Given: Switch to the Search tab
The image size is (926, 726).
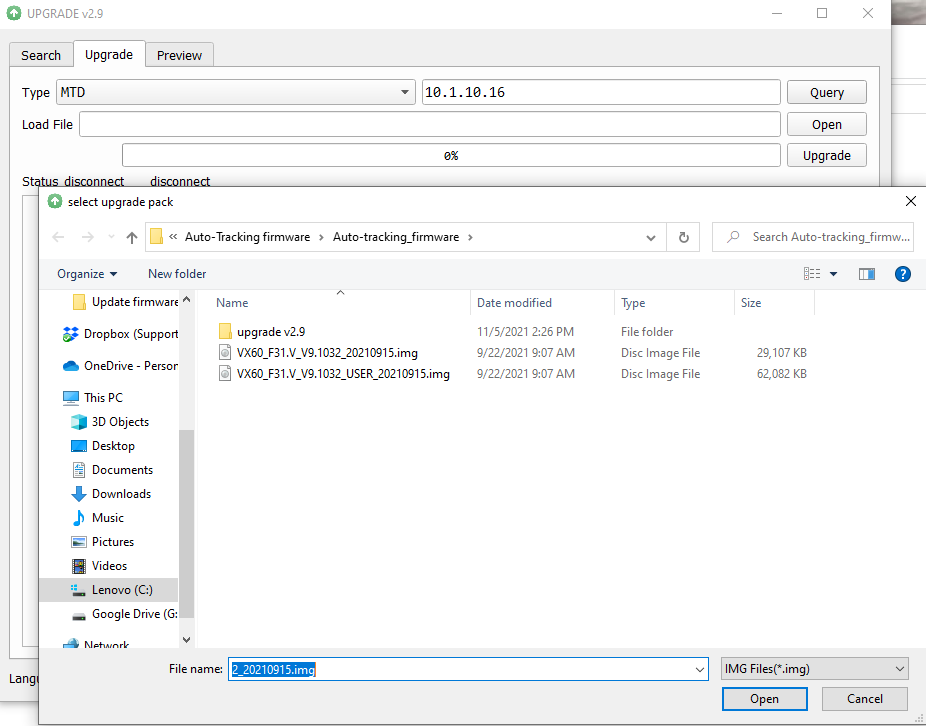Looking at the screenshot, I should (x=40, y=55).
